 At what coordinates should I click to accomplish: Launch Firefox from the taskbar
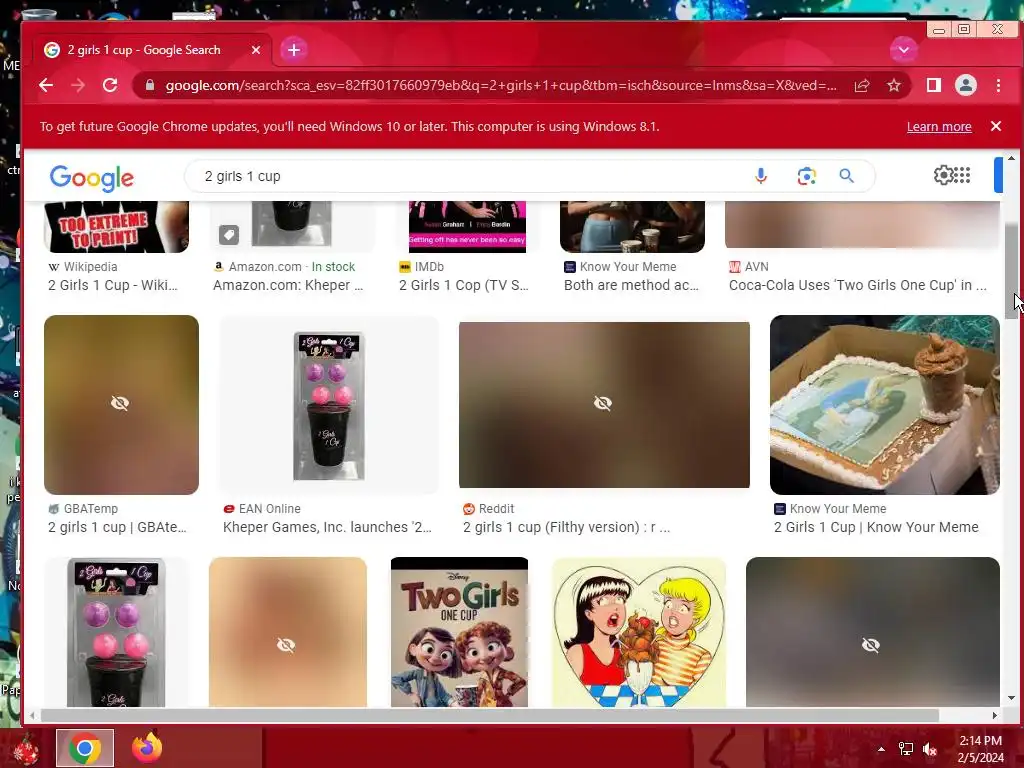coord(147,748)
